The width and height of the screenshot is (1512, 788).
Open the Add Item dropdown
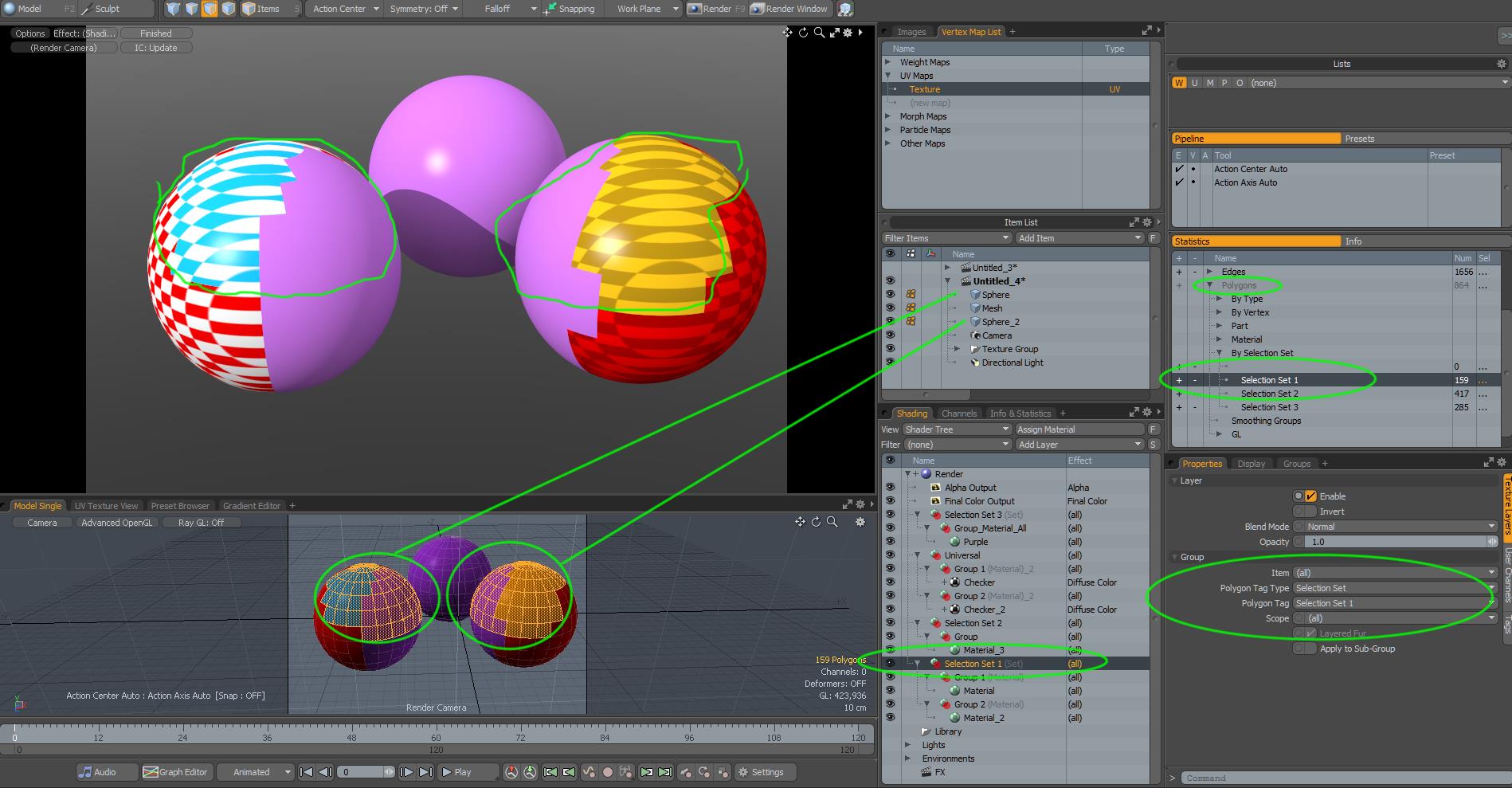pos(1079,238)
